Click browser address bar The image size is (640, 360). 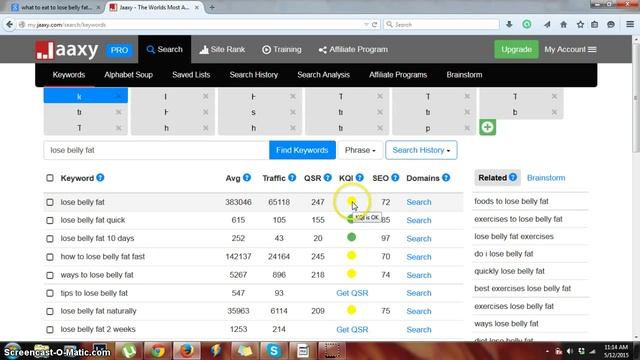point(192,24)
